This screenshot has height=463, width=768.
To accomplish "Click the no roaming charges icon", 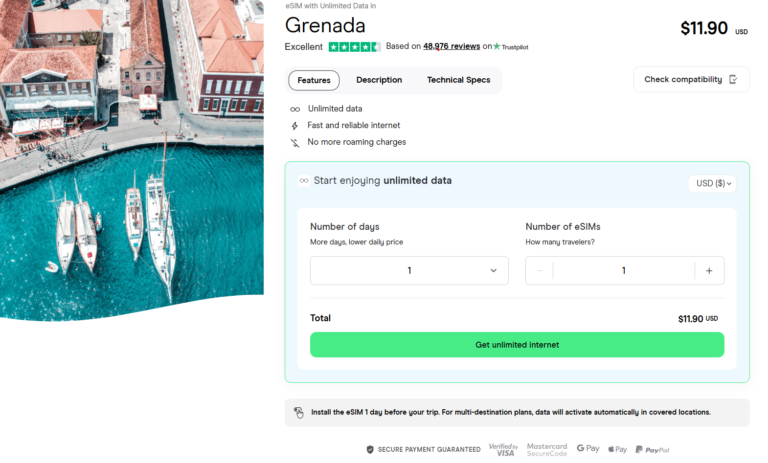I will click(x=295, y=142).
